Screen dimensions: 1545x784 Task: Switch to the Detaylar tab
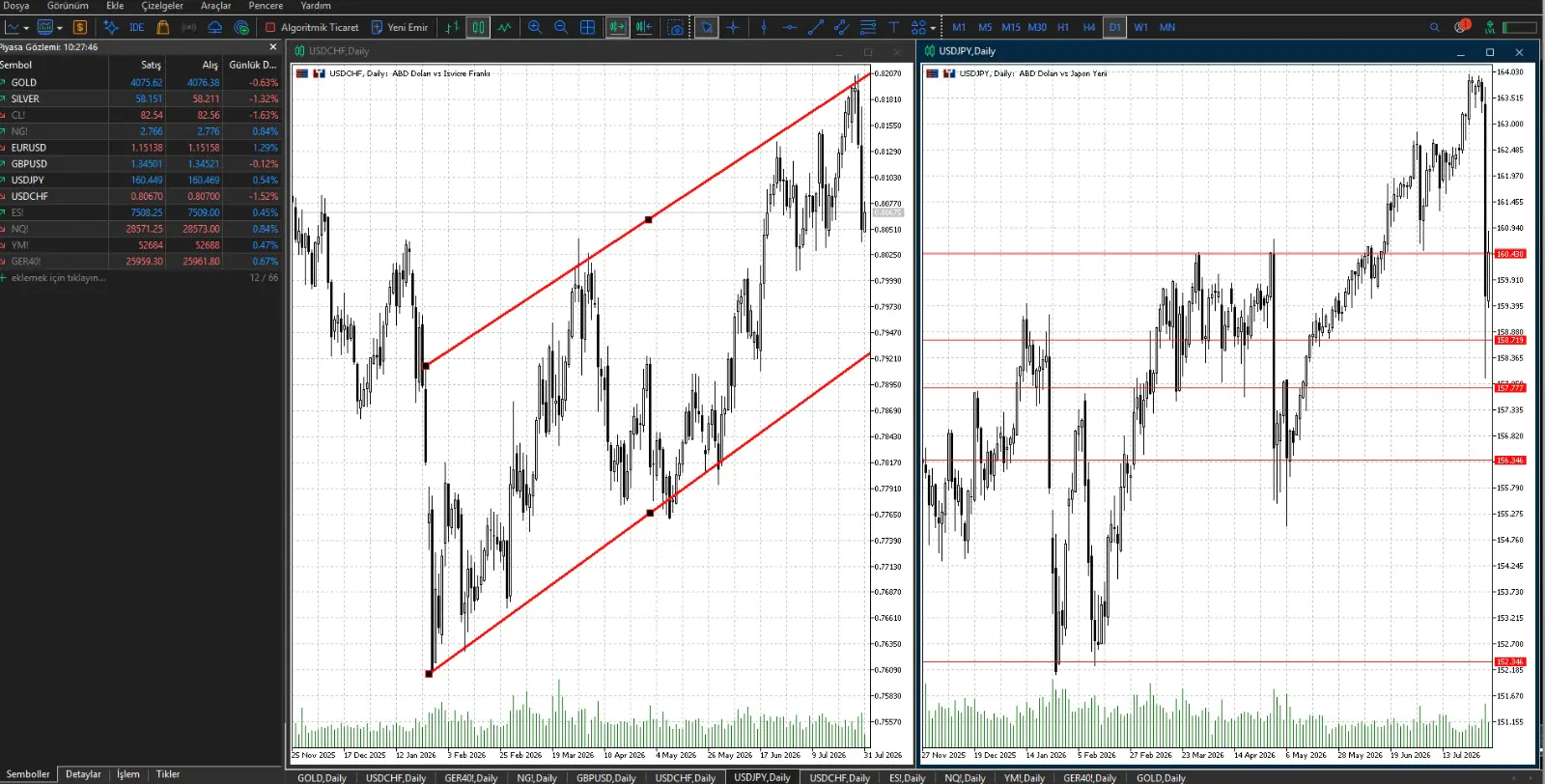[83, 774]
